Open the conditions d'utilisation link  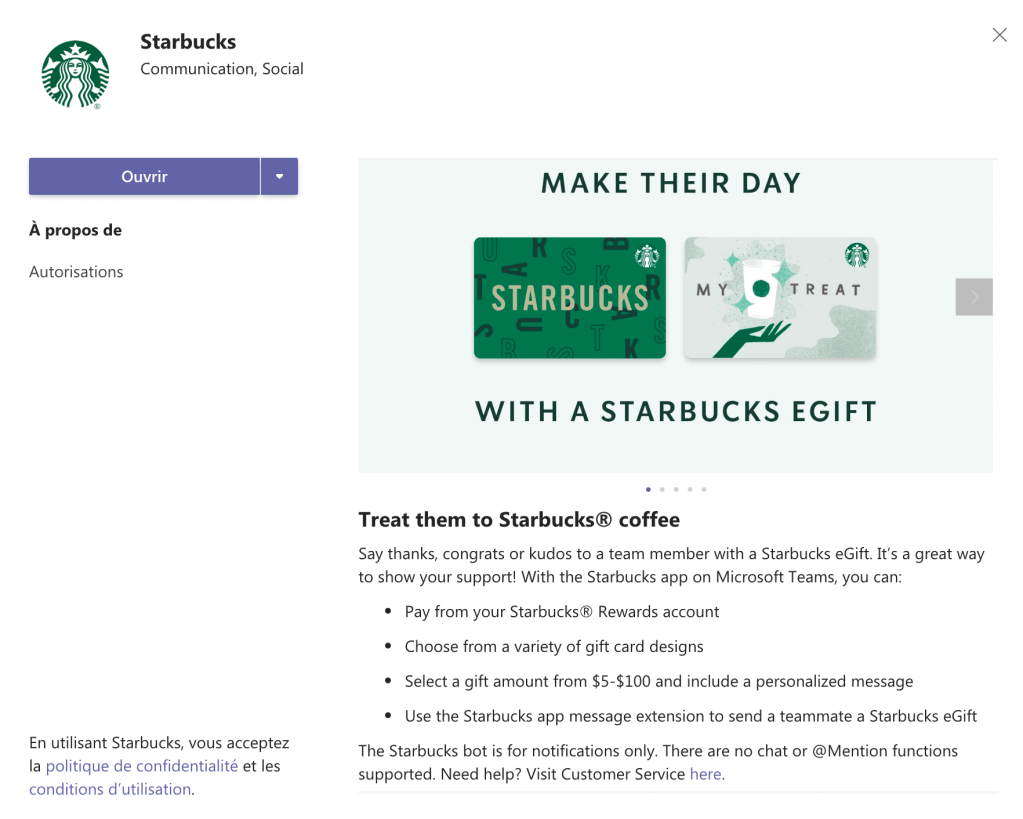click(x=109, y=789)
